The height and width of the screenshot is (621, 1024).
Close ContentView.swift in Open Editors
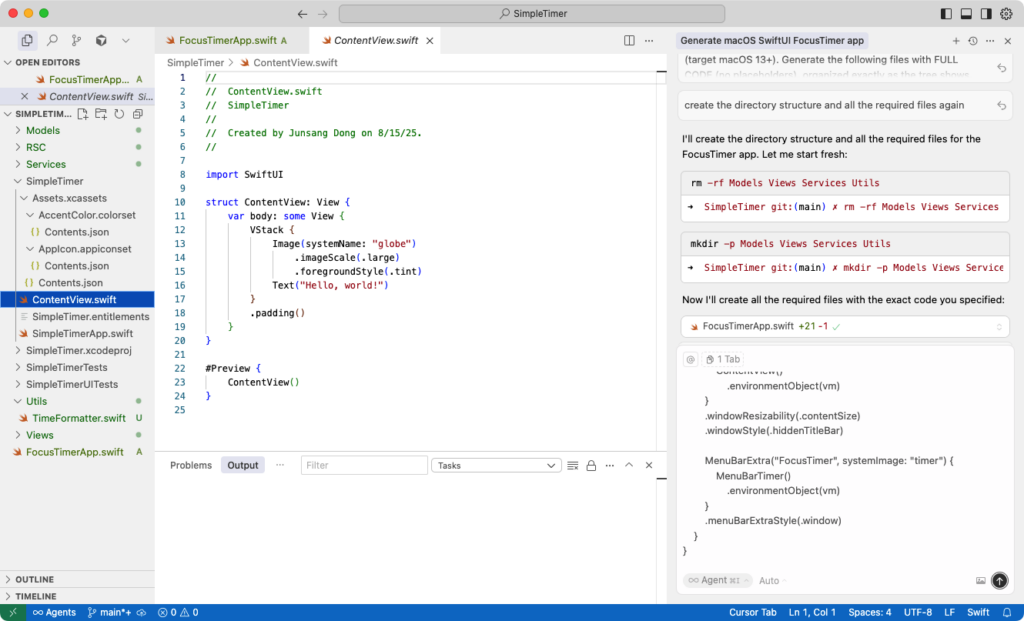click(24, 97)
